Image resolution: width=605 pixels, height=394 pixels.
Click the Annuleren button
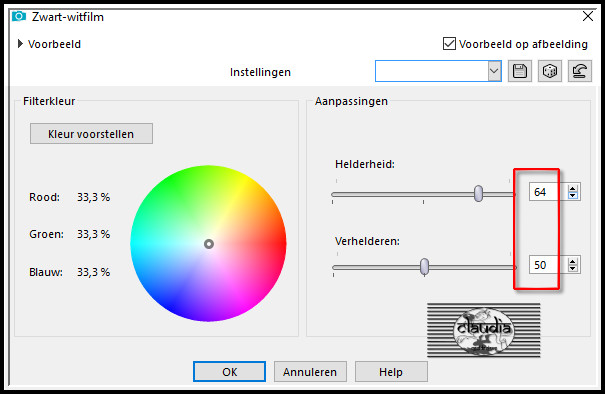(x=310, y=372)
